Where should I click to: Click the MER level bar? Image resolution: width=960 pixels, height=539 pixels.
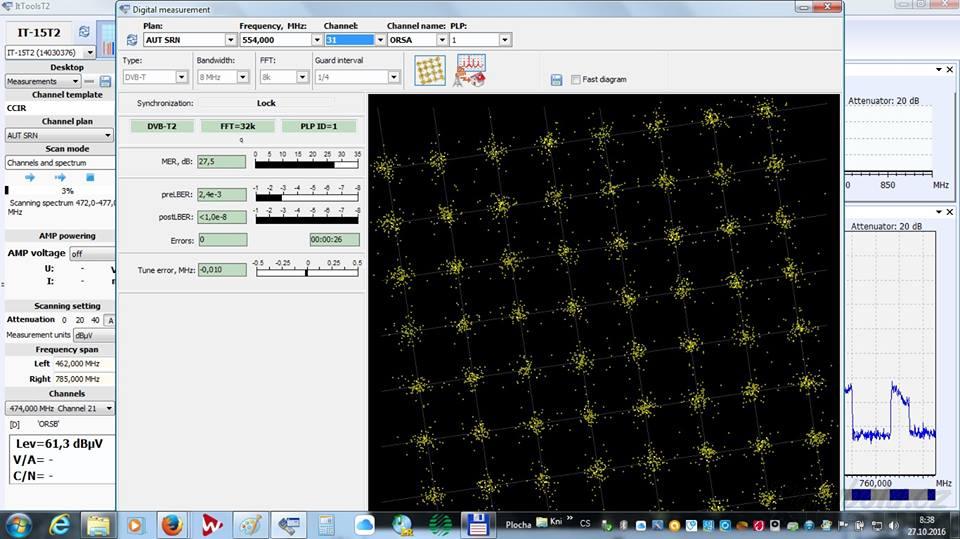pyautogui.click(x=307, y=164)
